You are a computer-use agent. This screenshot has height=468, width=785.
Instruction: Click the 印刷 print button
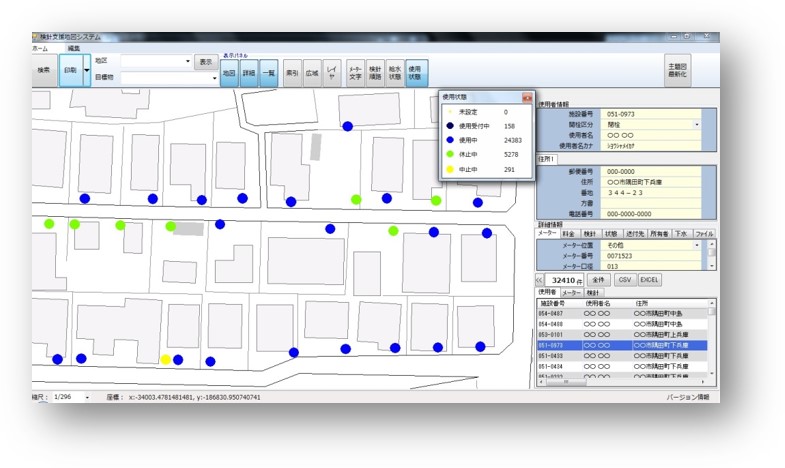(x=71, y=71)
